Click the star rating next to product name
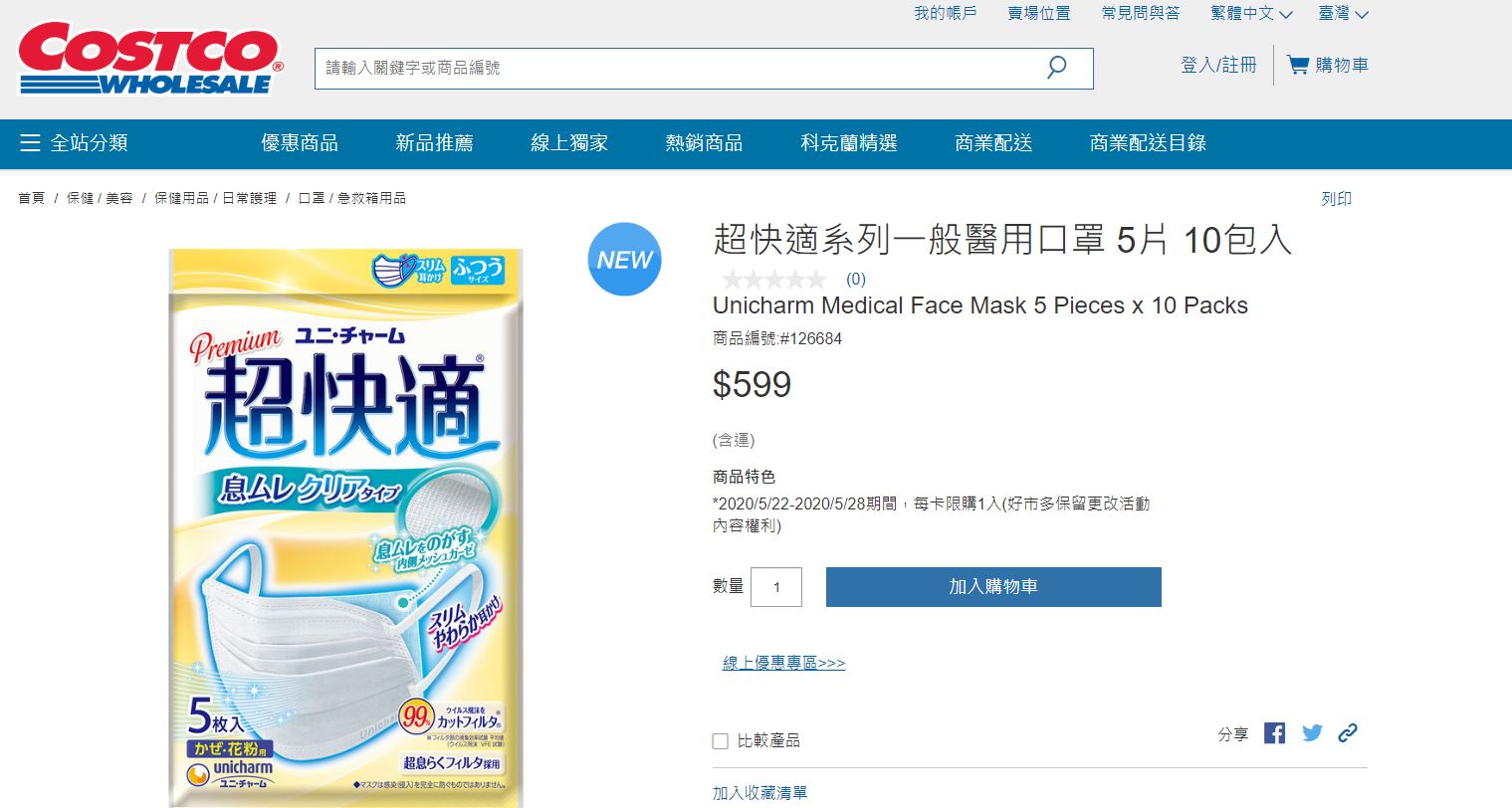 (x=774, y=280)
